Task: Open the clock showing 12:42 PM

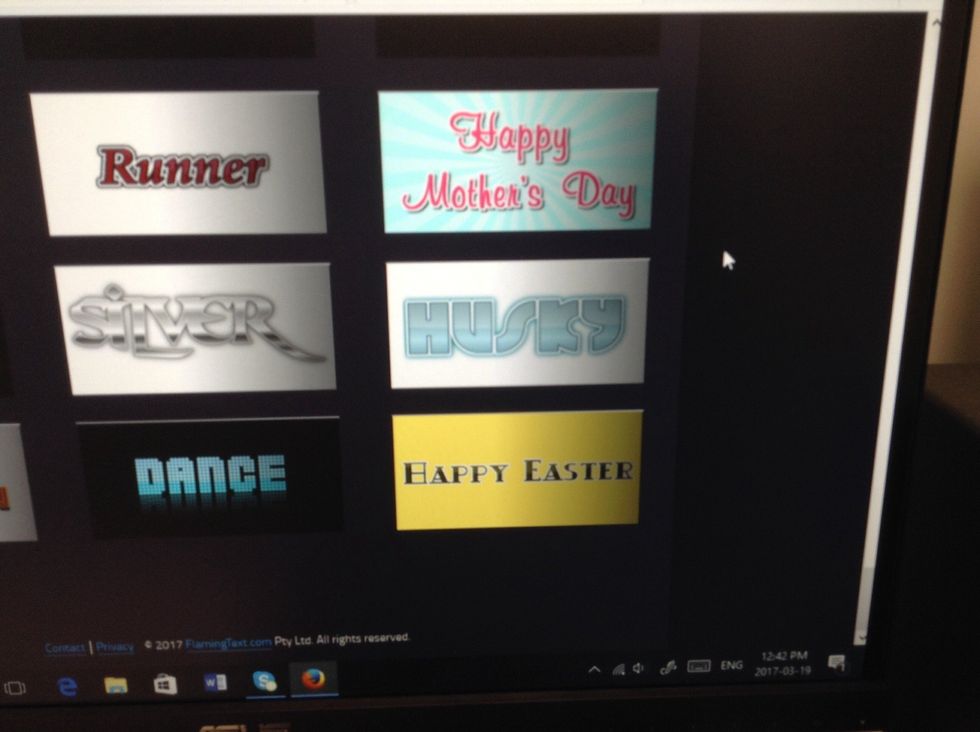Action: click(x=783, y=663)
